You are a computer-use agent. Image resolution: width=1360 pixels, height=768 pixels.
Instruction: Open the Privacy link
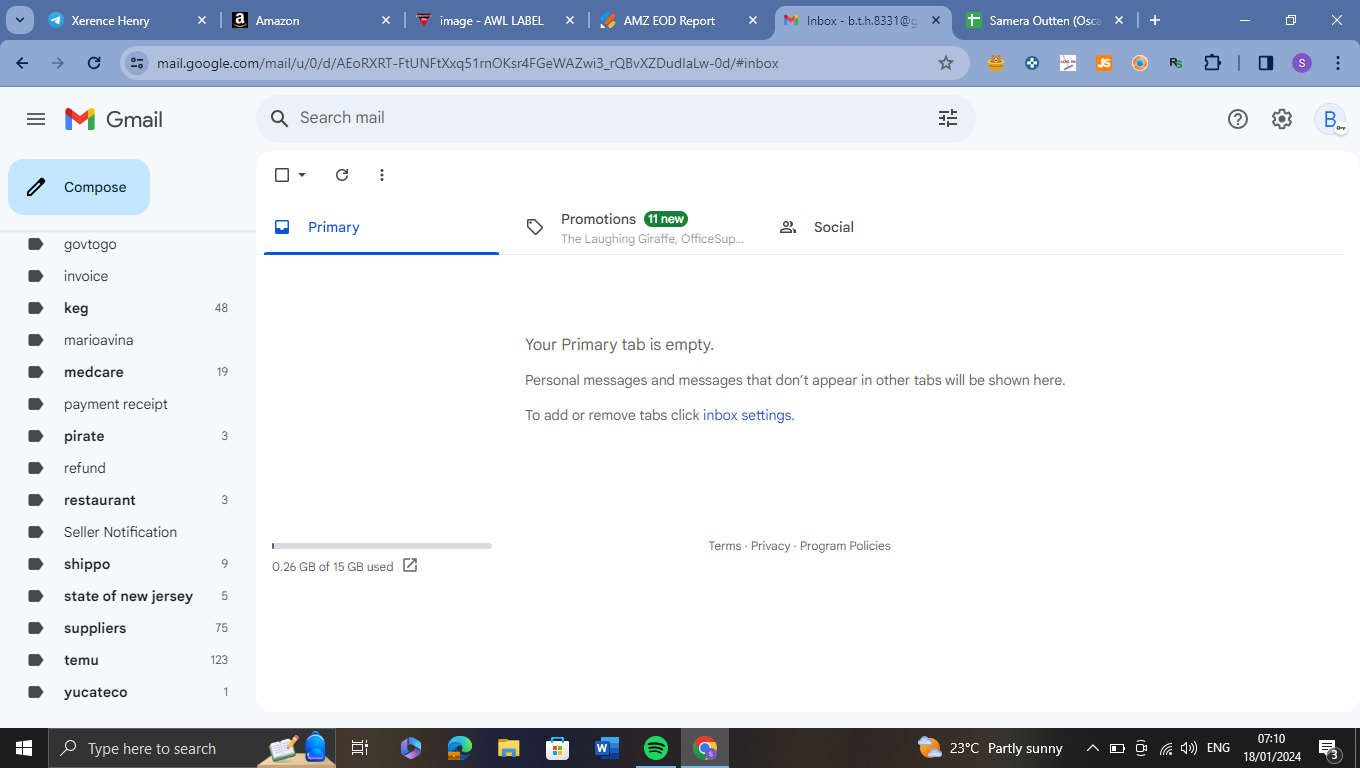770,546
